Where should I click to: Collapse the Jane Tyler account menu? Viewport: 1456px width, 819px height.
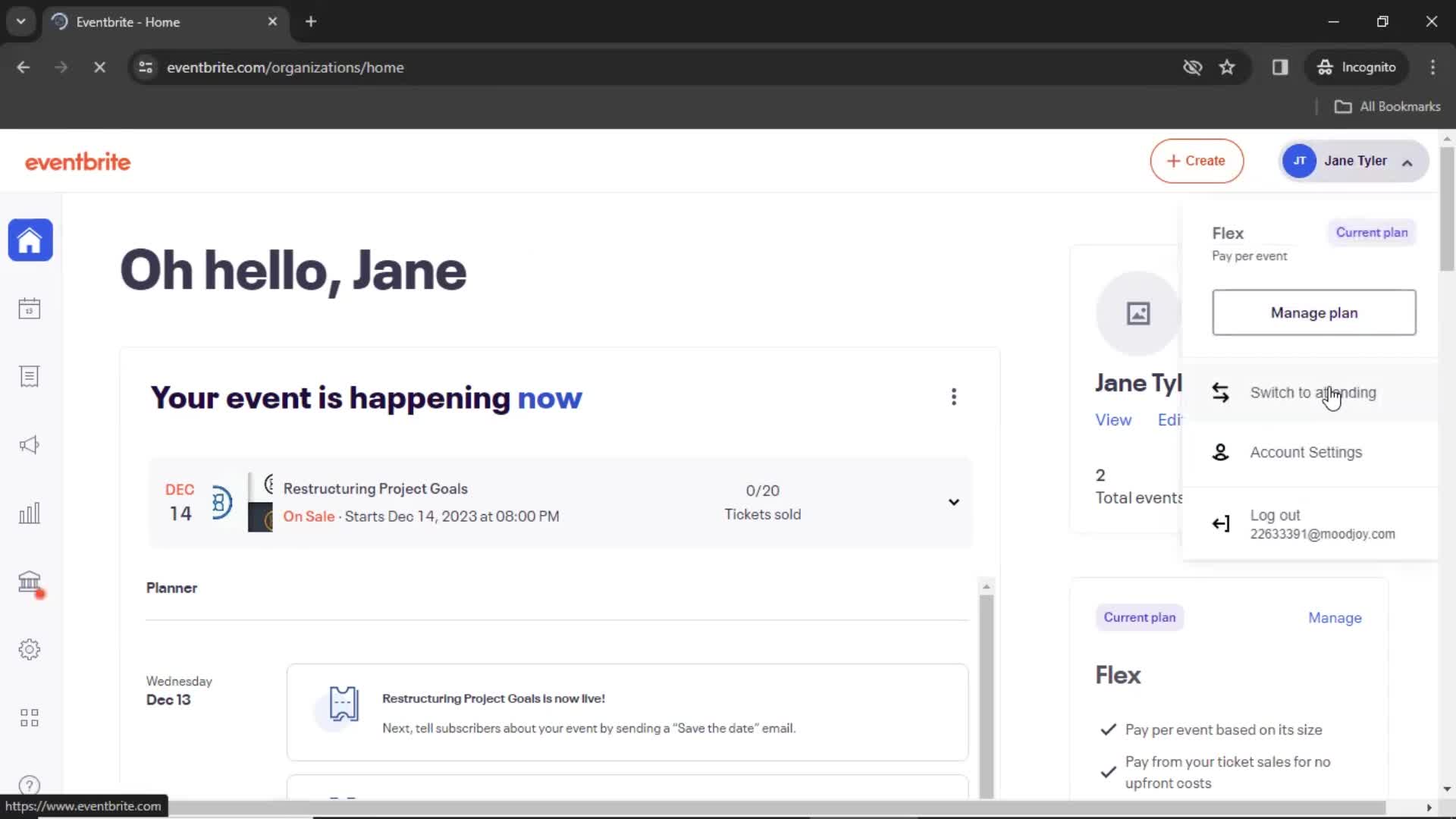pos(1354,161)
